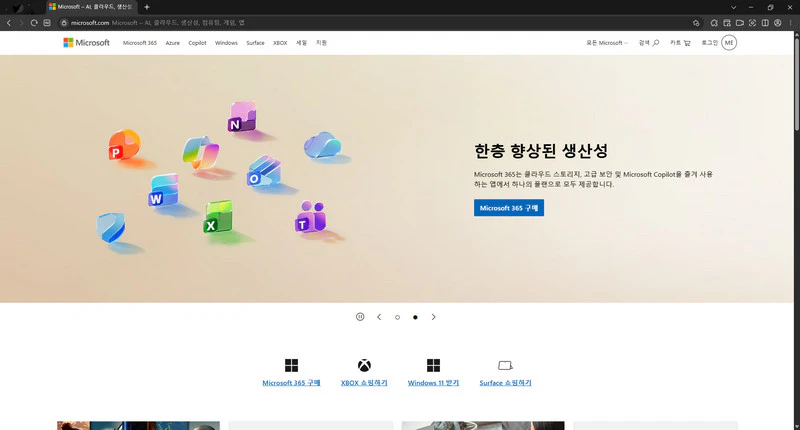
Task: Click the Outlook app icon in hero banner
Action: coord(264,171)
